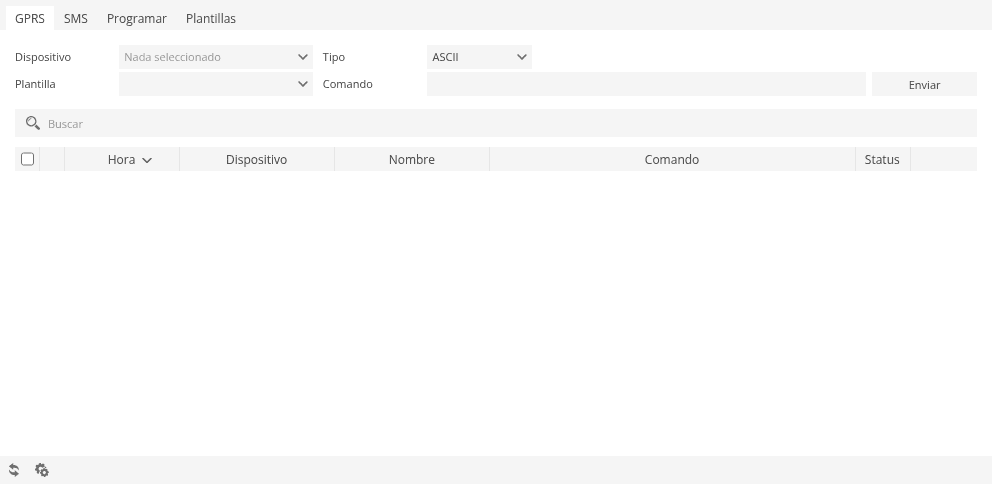The width and height of the screenshot is (992, 484).
Task: Click the refresh arrows icon in bottom bar
Action: 14,470
